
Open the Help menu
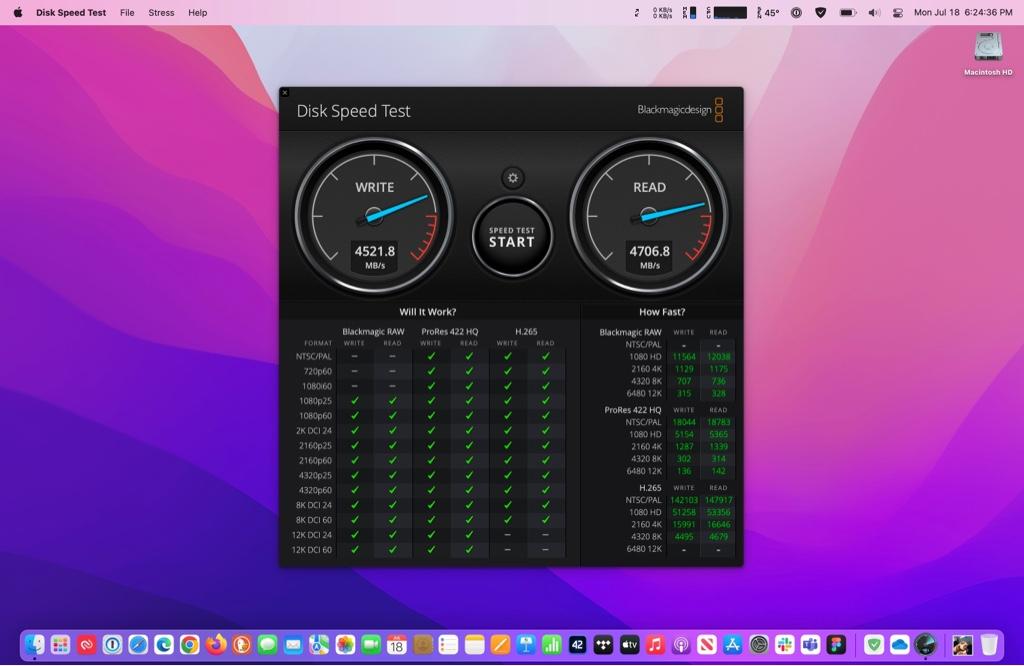(x=197, y=12)
